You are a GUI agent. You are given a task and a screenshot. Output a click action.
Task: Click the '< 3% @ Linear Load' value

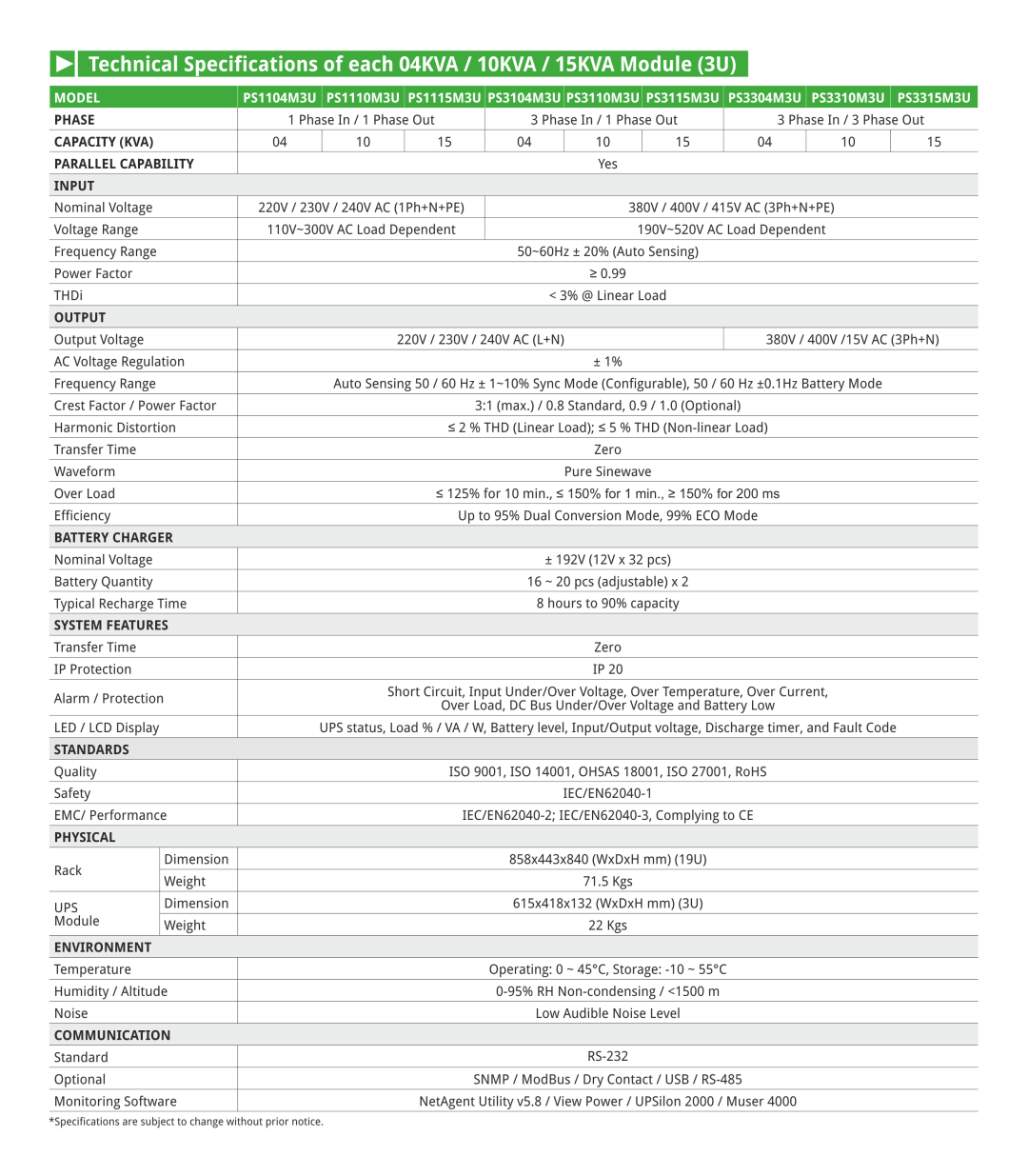tap(607, 295)
